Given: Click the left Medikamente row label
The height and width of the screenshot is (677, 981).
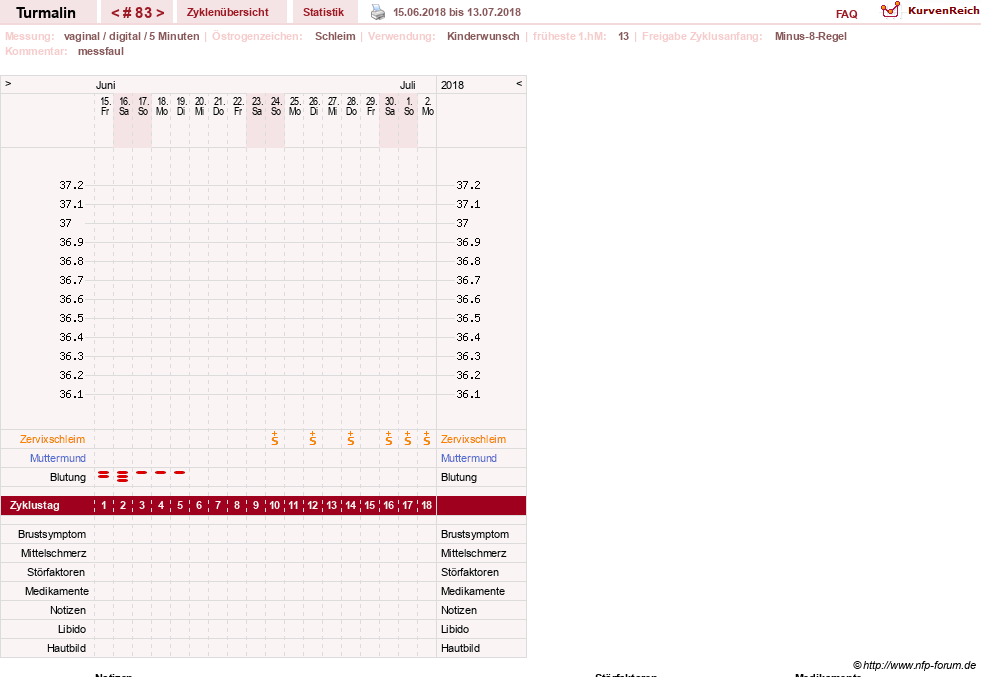Looking at the screenshot, I should [57, 591].
